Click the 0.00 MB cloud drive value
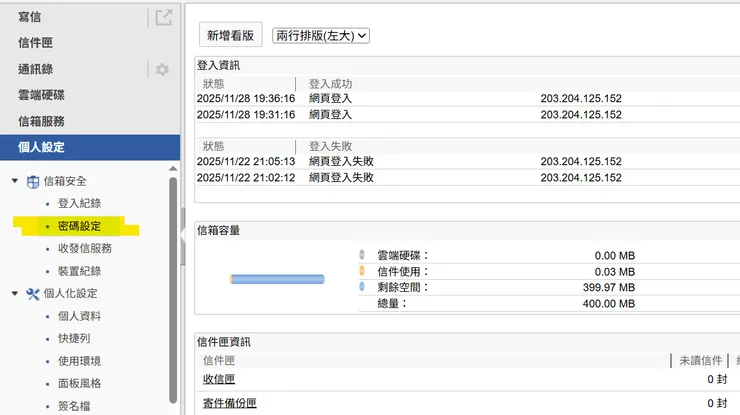The height and width of the screenshot is (415, 740). click(x=615, y=256)
